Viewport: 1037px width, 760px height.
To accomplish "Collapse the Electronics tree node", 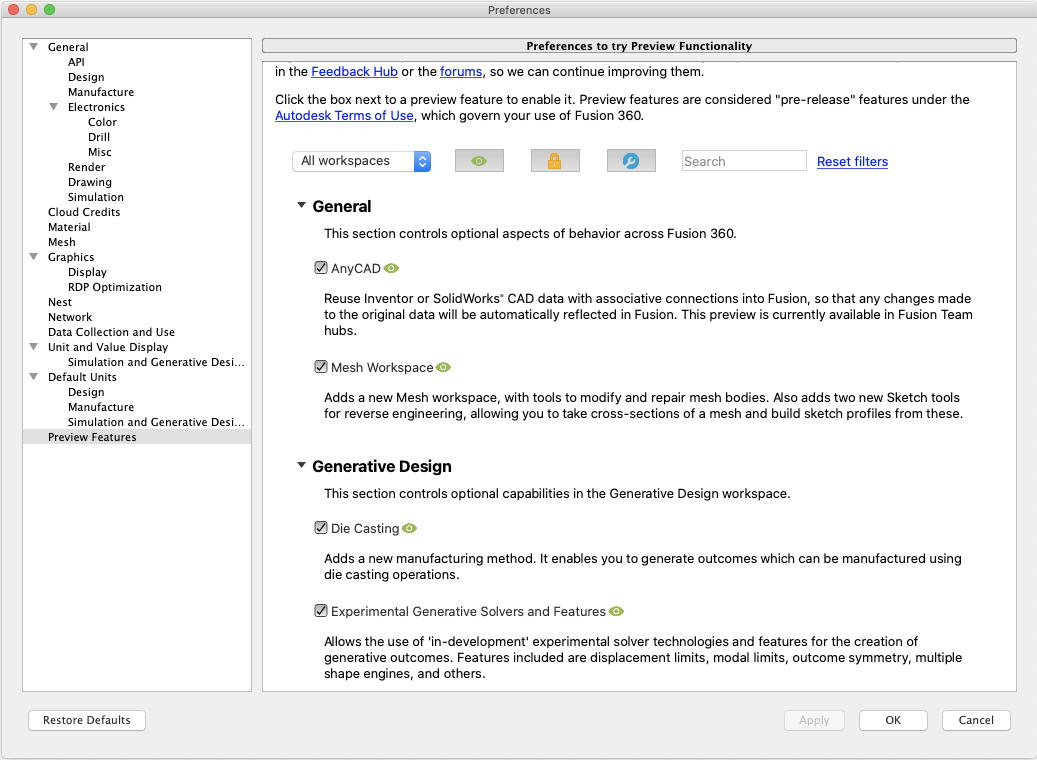I will click(54, 107).
